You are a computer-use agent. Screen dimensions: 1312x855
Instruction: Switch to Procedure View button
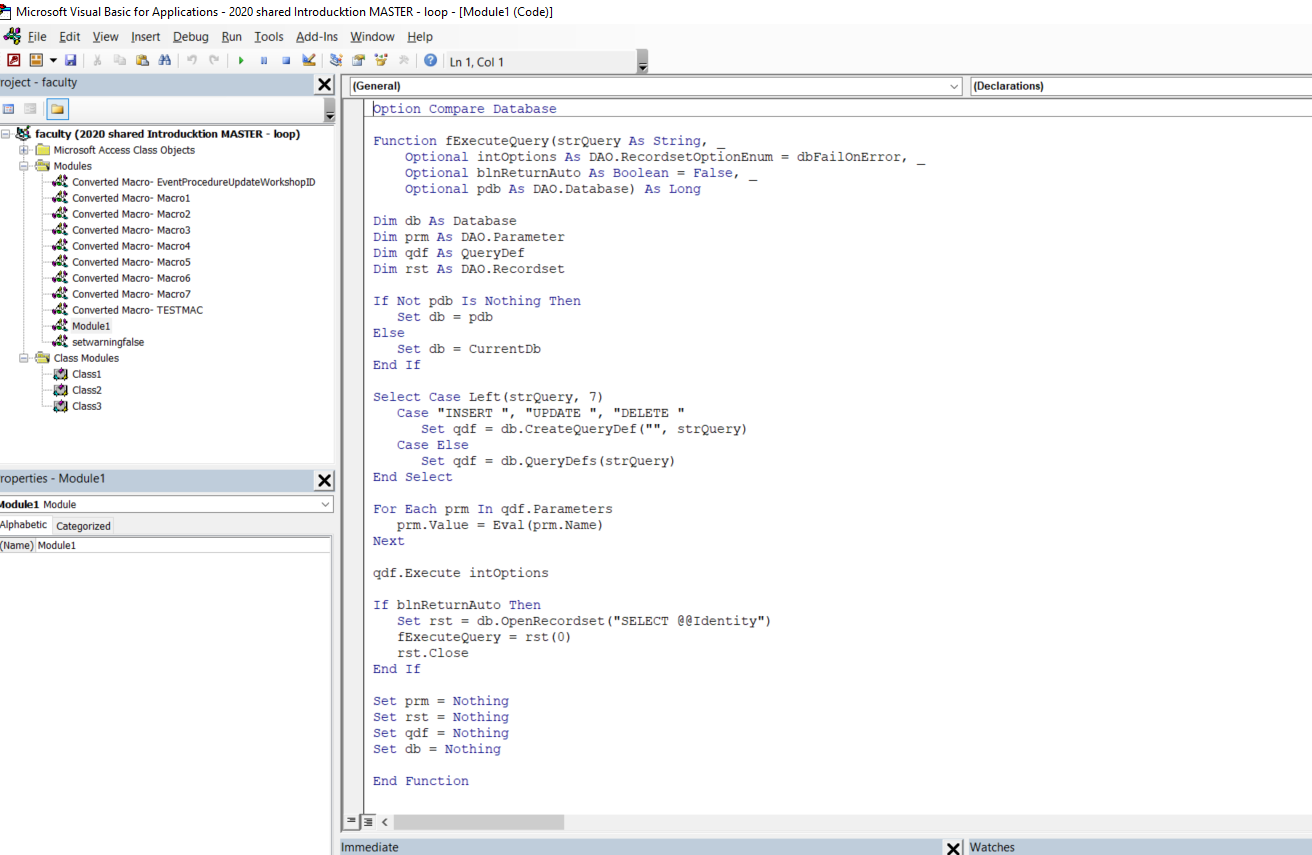pyautogui.click(x=351, y=821)
